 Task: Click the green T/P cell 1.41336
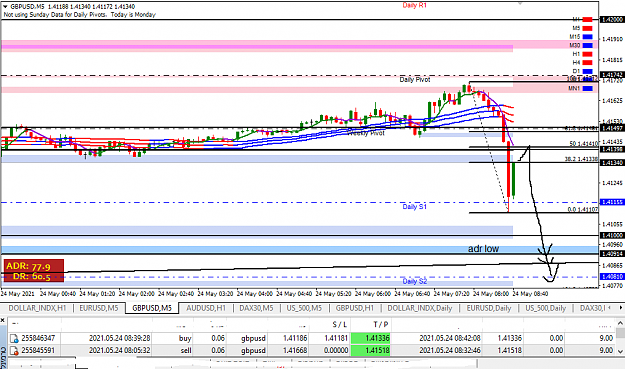click(371, 338)
